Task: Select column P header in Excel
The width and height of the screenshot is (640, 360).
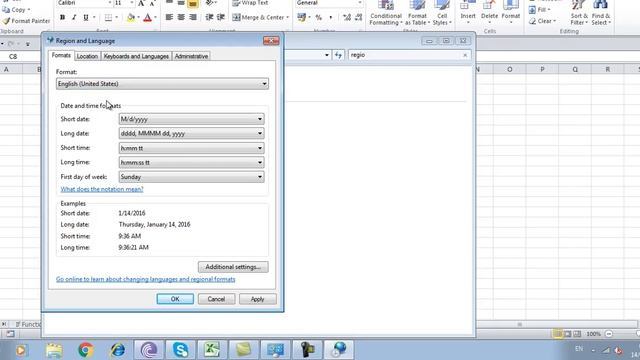Action: 542,69
